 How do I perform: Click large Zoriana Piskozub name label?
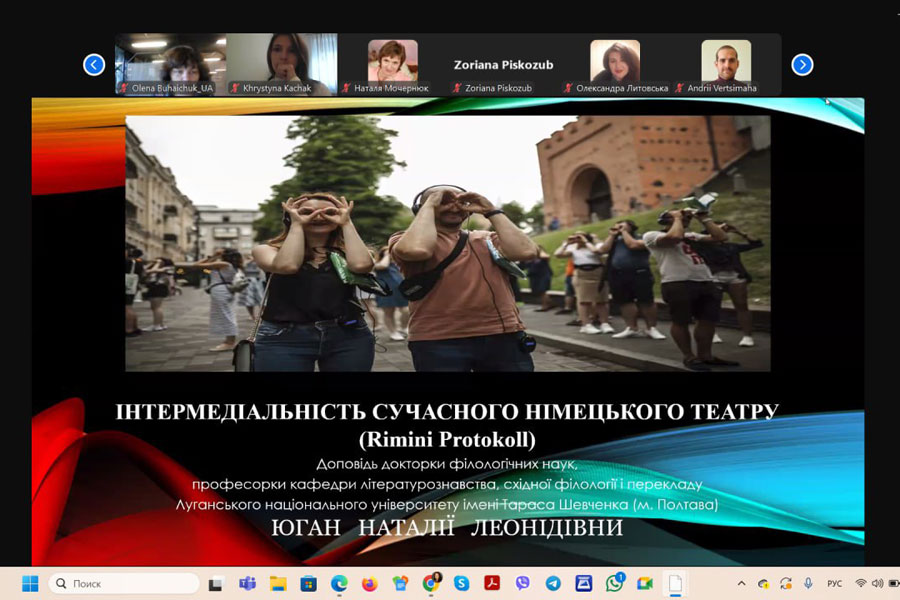tap(504, 65)
